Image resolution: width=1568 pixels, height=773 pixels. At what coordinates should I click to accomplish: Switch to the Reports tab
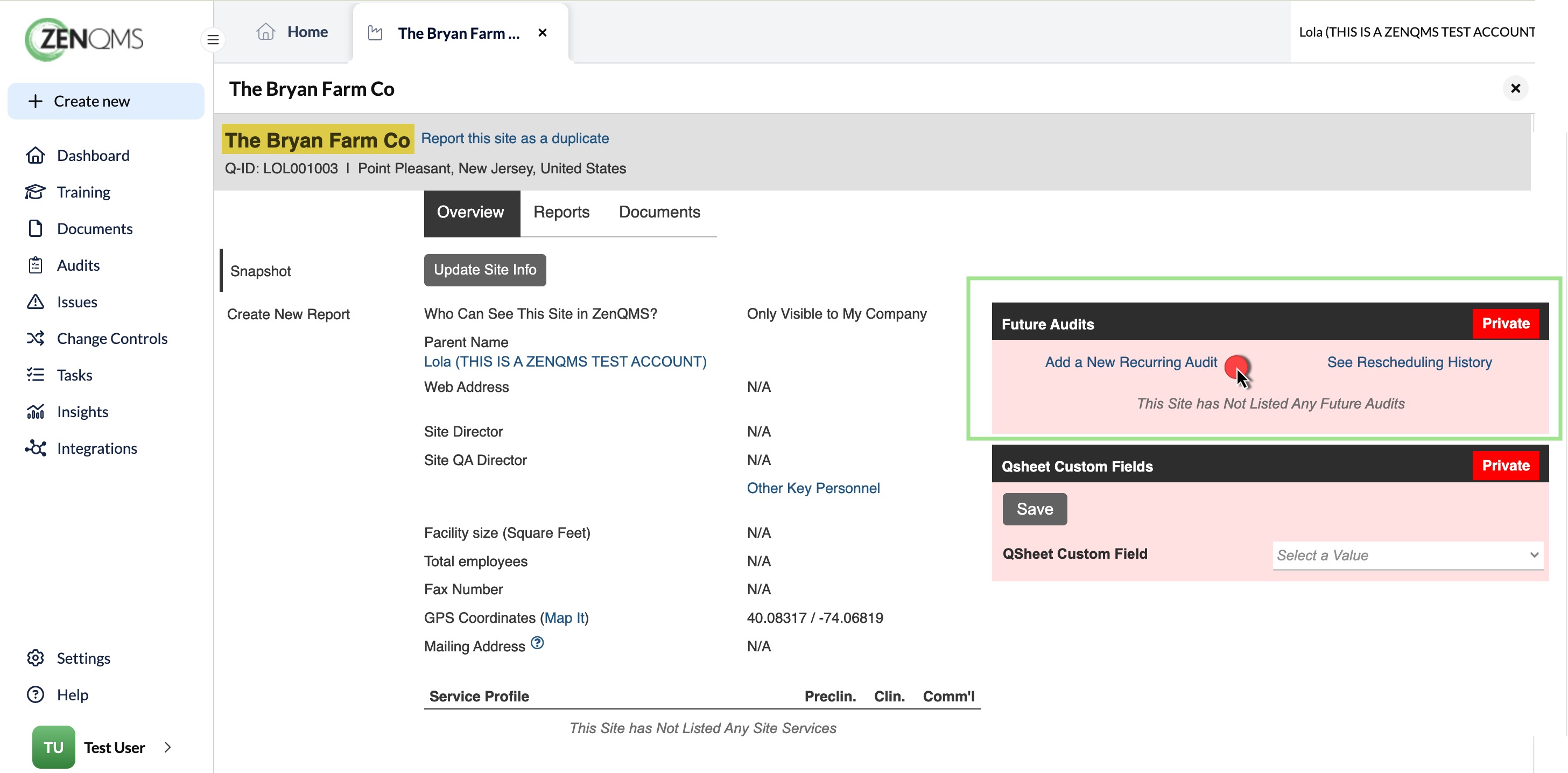(x=561, y=213)
